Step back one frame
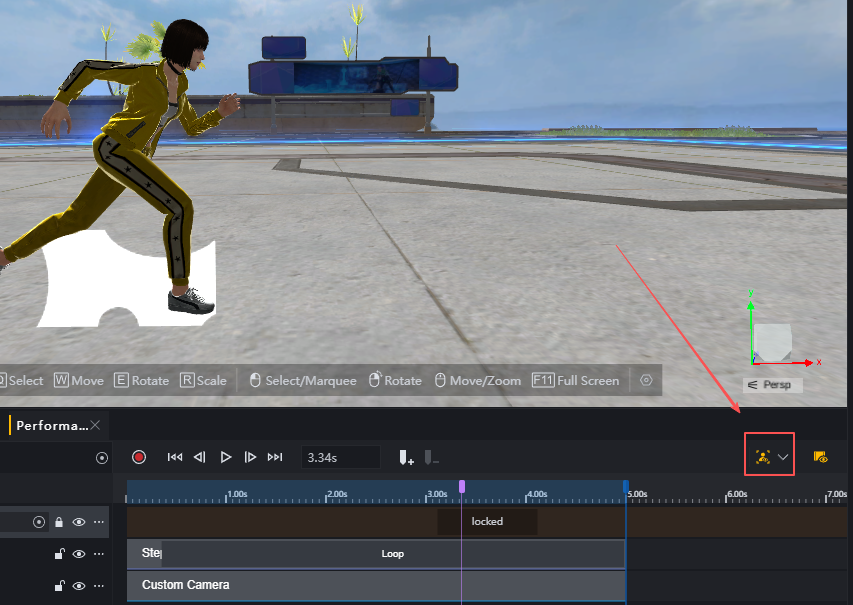 [x=200, y=457]
